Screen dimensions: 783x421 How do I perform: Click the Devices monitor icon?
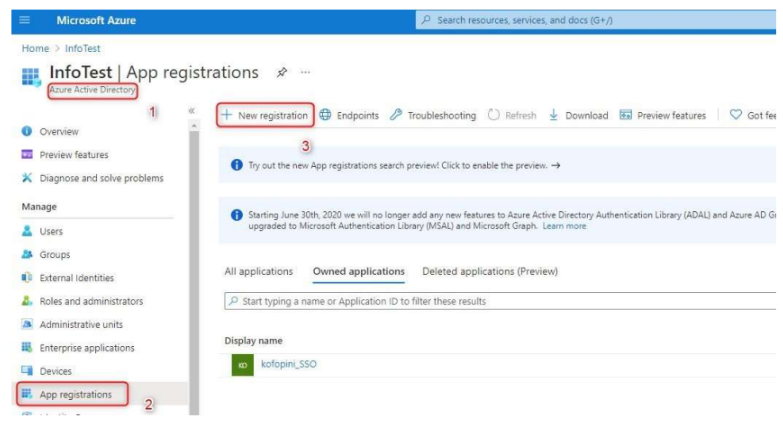[x=27, y=371]
